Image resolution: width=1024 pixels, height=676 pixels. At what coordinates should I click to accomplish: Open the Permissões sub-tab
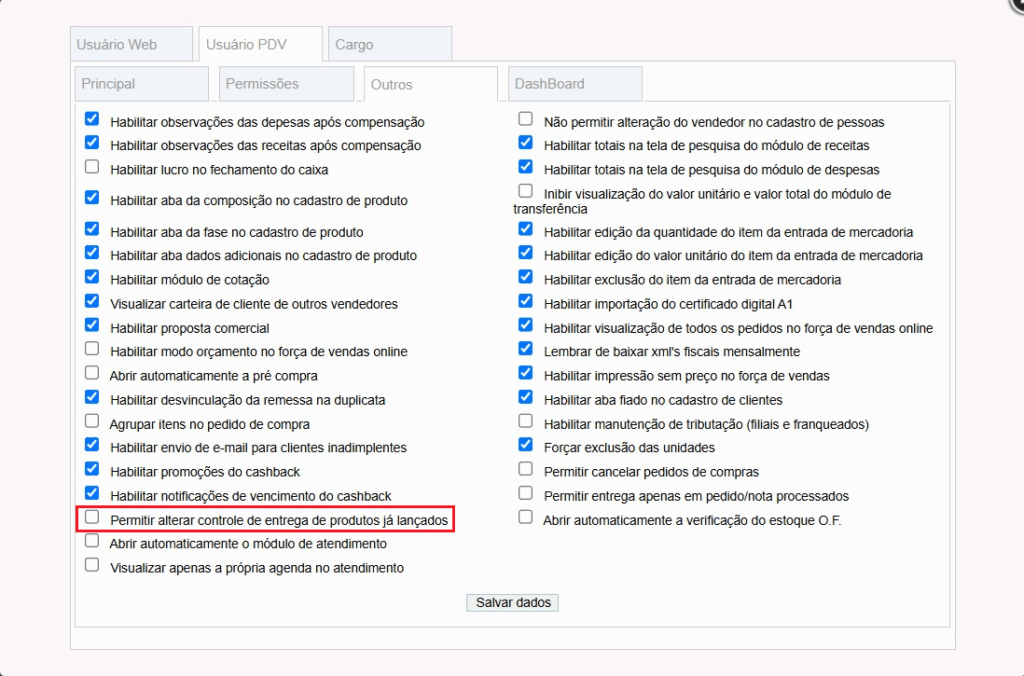click(287, 84)
